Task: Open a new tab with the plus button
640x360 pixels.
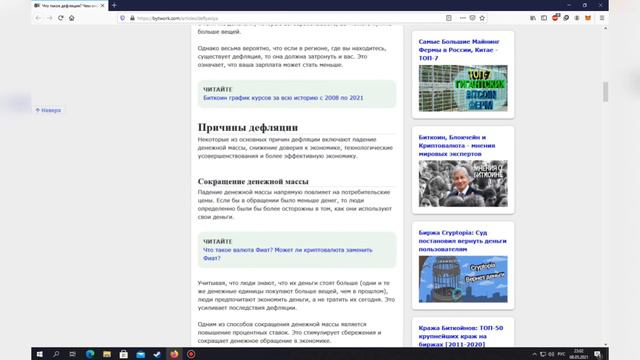Action: [x=114, y=5]
